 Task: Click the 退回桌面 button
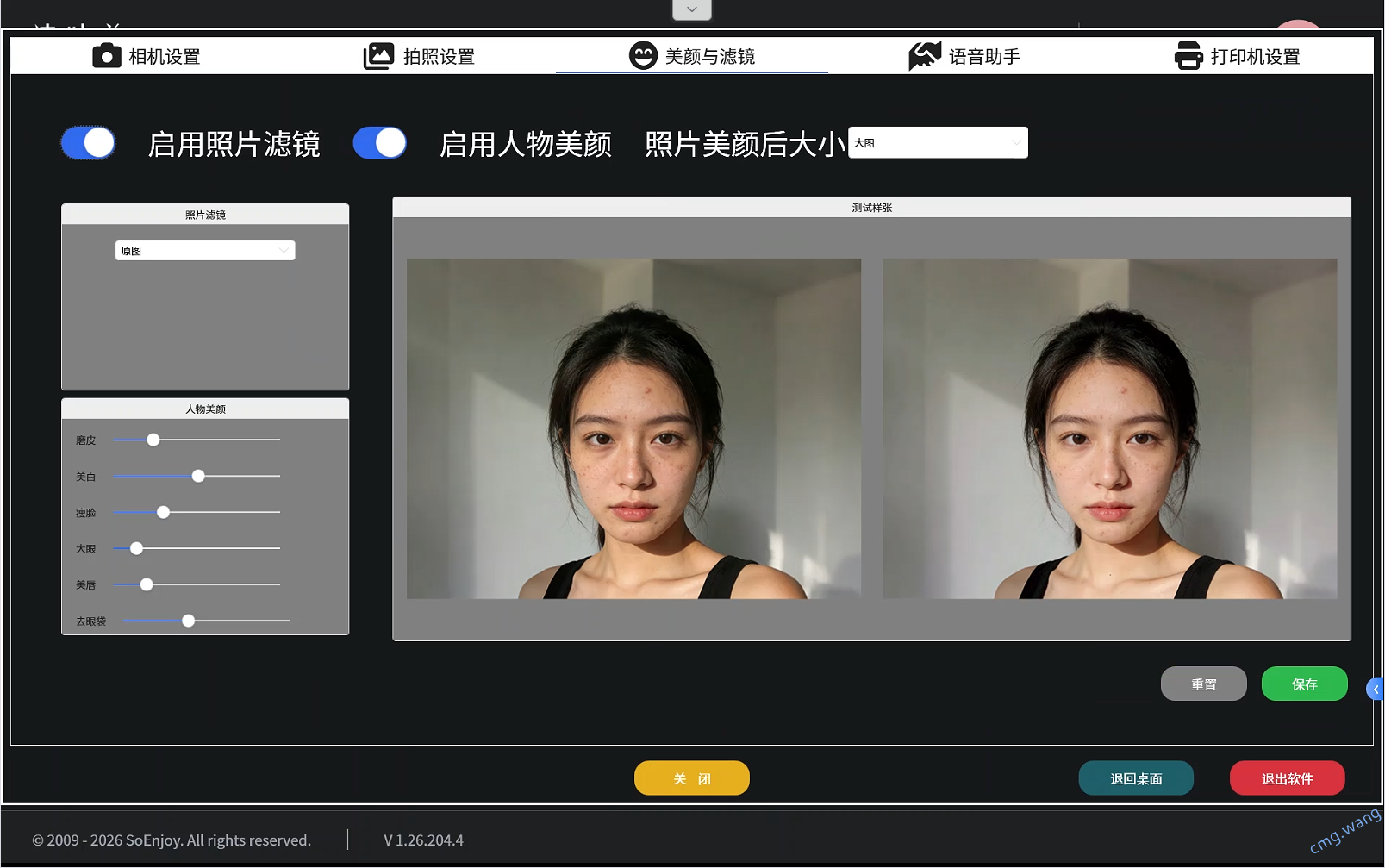[x=1136, y=778]
